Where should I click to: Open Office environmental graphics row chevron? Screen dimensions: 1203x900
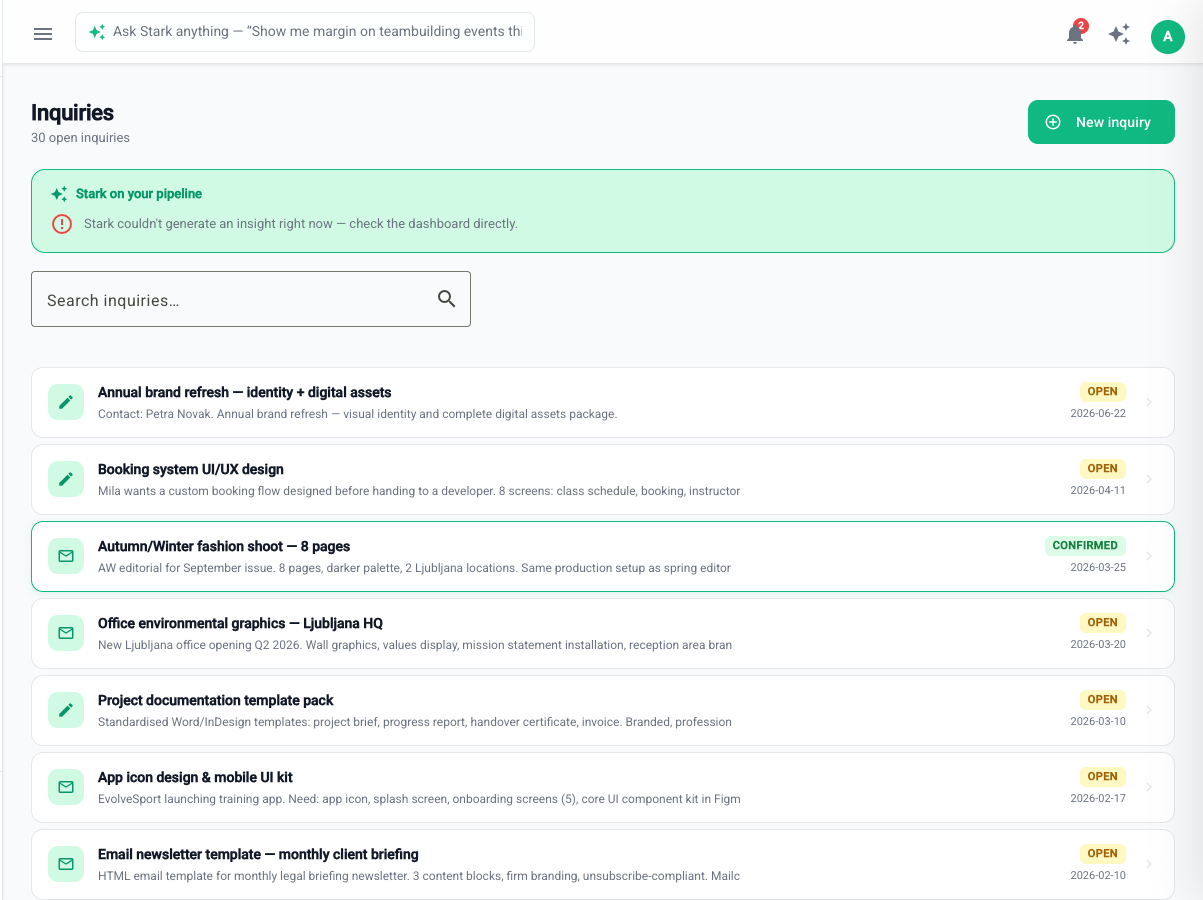pyautogui.click(x=1149, y=633)
